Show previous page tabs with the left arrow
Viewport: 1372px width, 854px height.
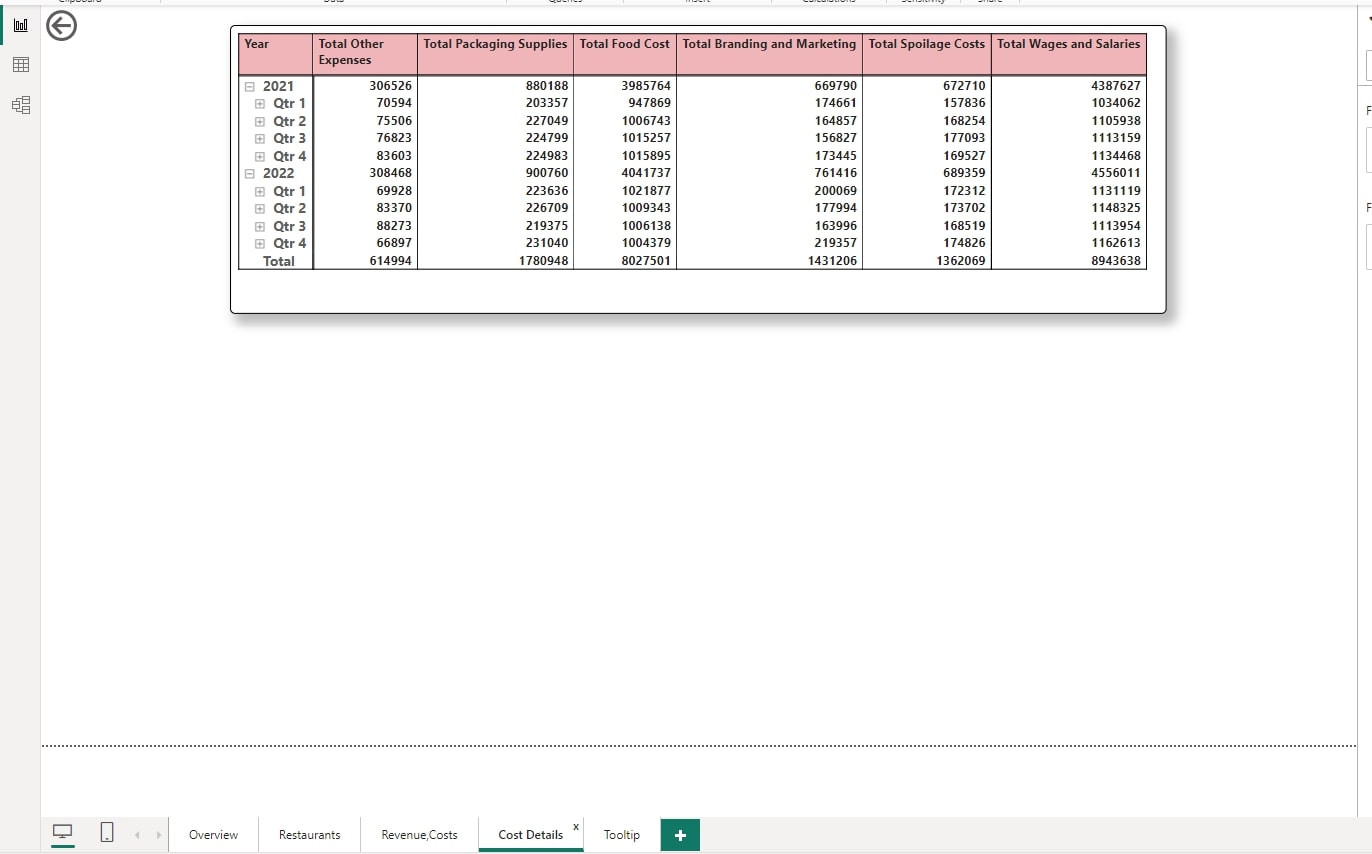pos(137,834)
